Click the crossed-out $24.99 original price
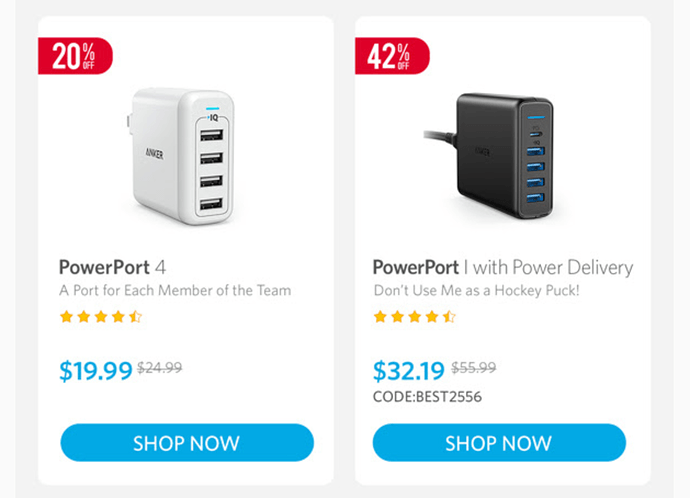 click(160, 367)
